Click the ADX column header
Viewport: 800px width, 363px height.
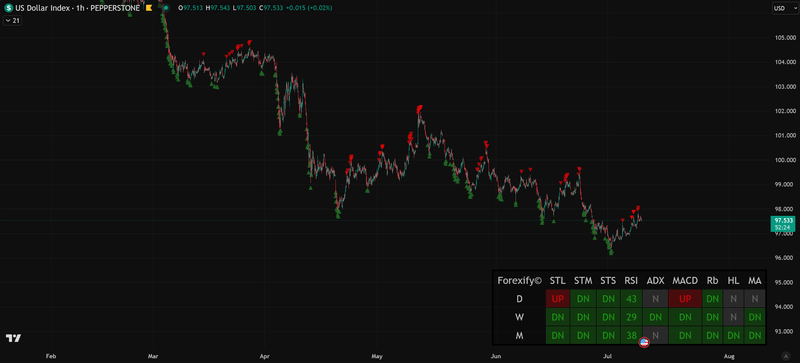655,280
